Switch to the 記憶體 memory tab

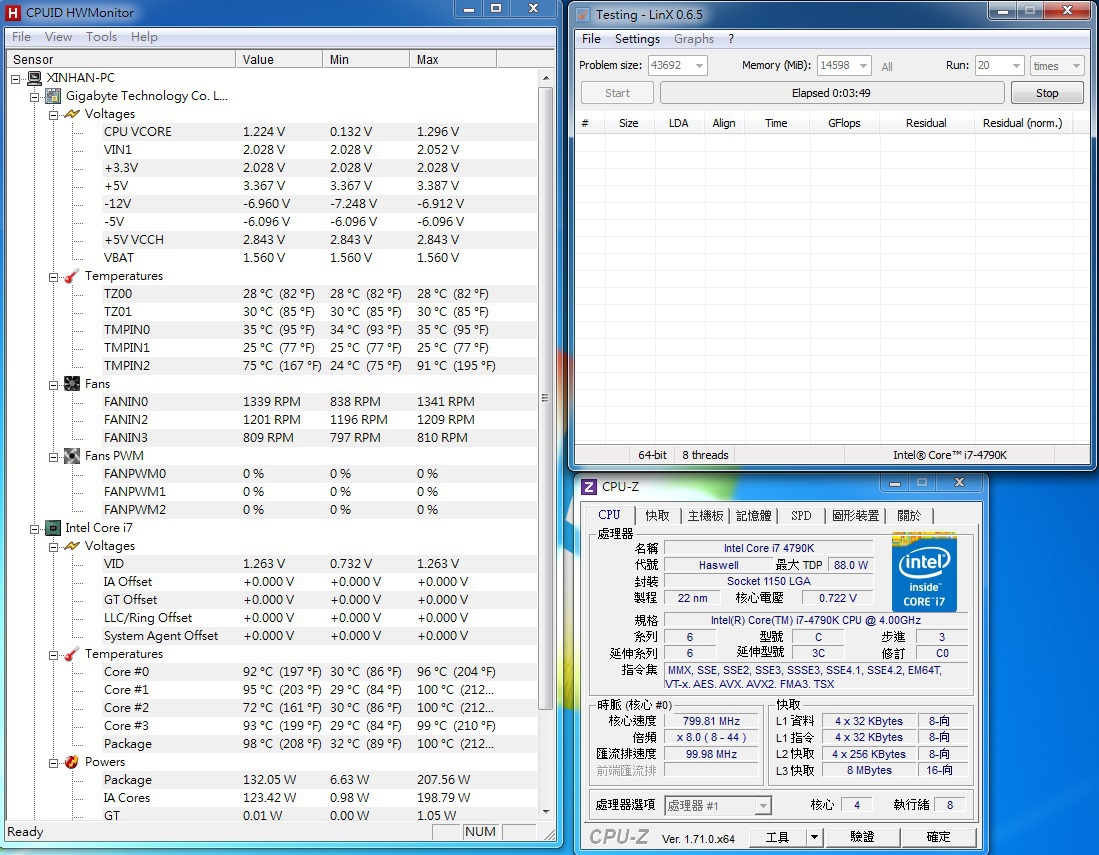(753, 516)
